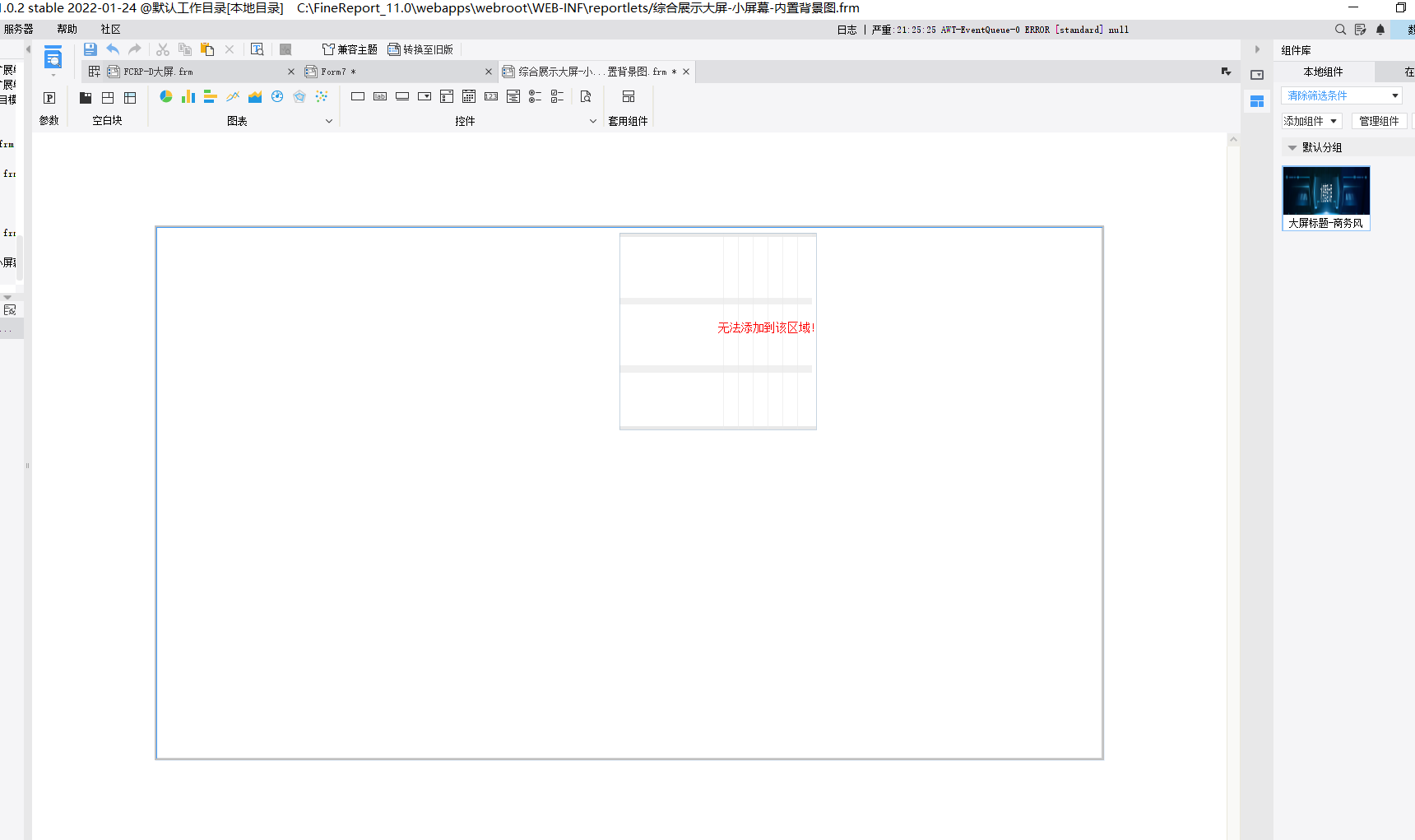Insert a dropdown combo box widget

pos(424,97)
